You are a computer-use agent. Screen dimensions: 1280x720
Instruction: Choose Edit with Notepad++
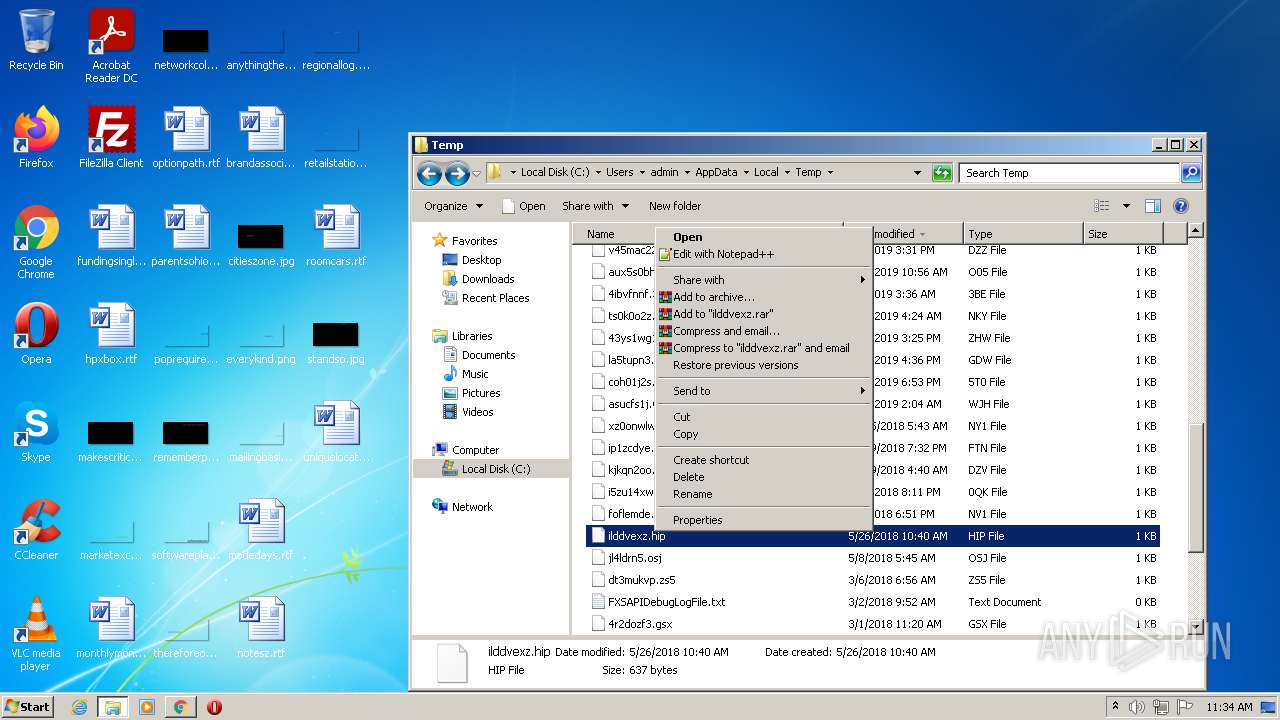coord(763,254)
